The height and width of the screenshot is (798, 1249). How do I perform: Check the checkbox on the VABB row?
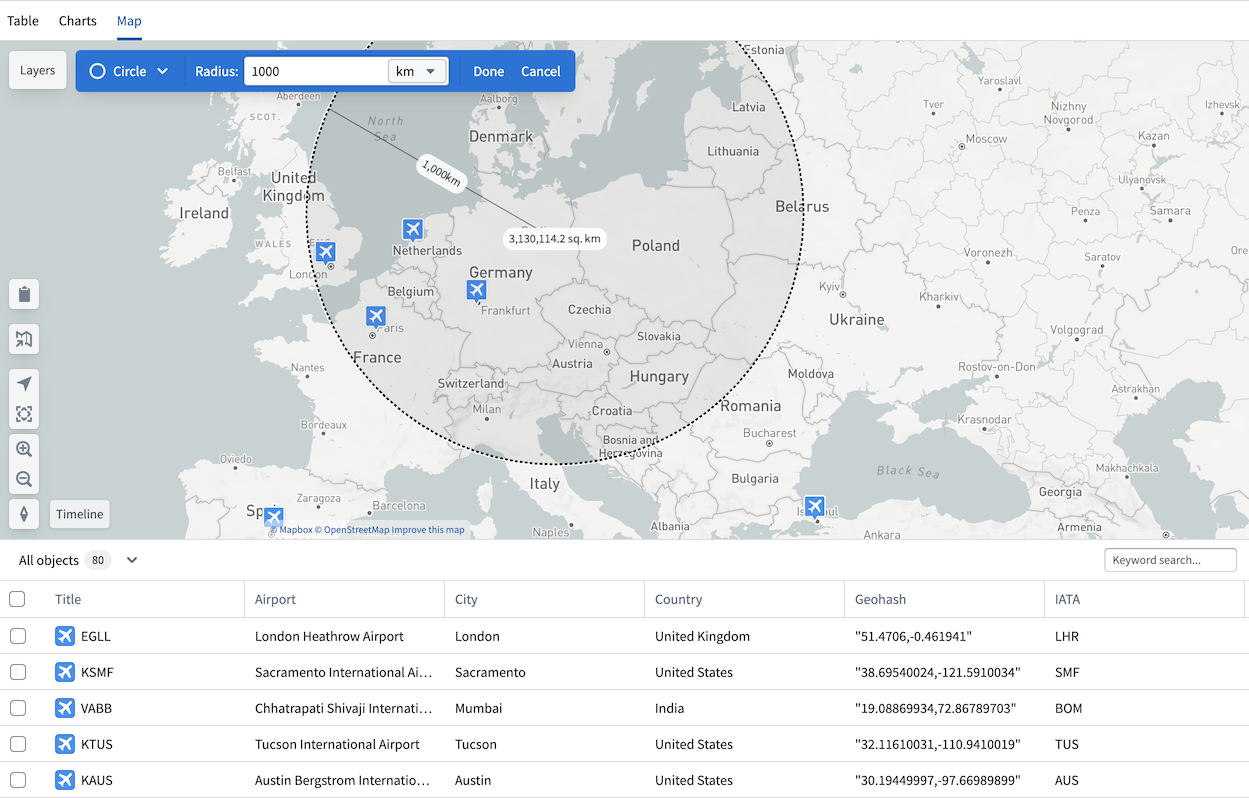tap(17, 708)
